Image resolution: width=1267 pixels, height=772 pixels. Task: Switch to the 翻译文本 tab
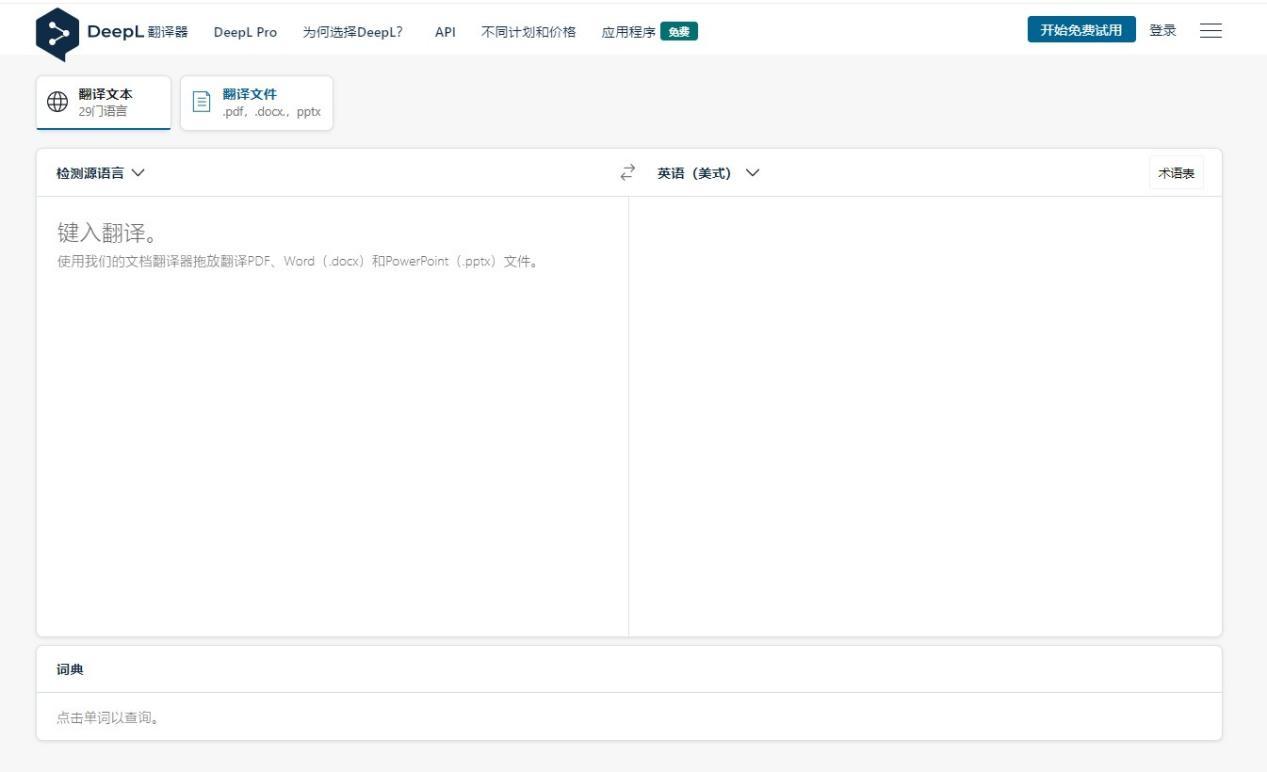pyautogui.click(x=104, y=102)
